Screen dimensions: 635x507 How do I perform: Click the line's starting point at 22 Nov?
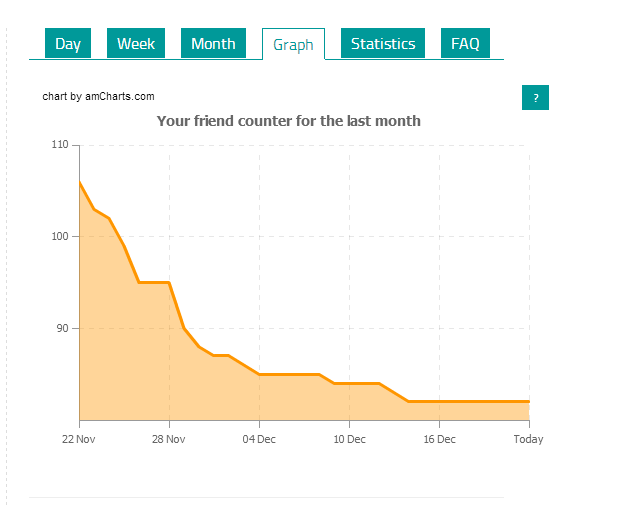(x=80, y=182)
